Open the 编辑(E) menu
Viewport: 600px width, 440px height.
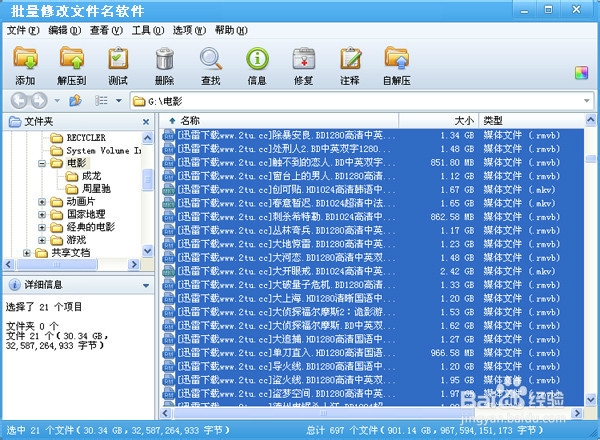point(65,30)
